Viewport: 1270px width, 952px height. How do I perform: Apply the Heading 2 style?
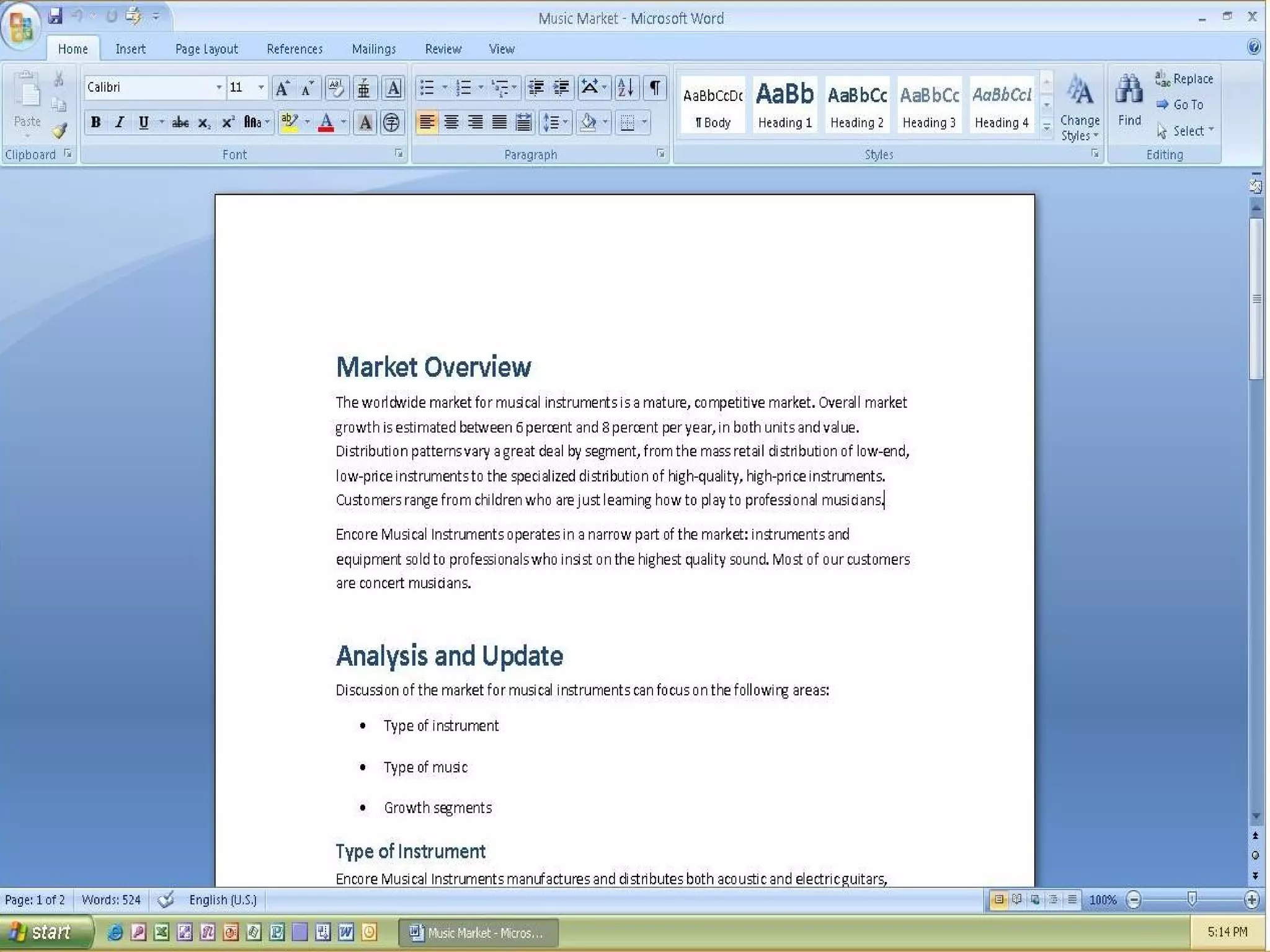(x=857, y=104)
